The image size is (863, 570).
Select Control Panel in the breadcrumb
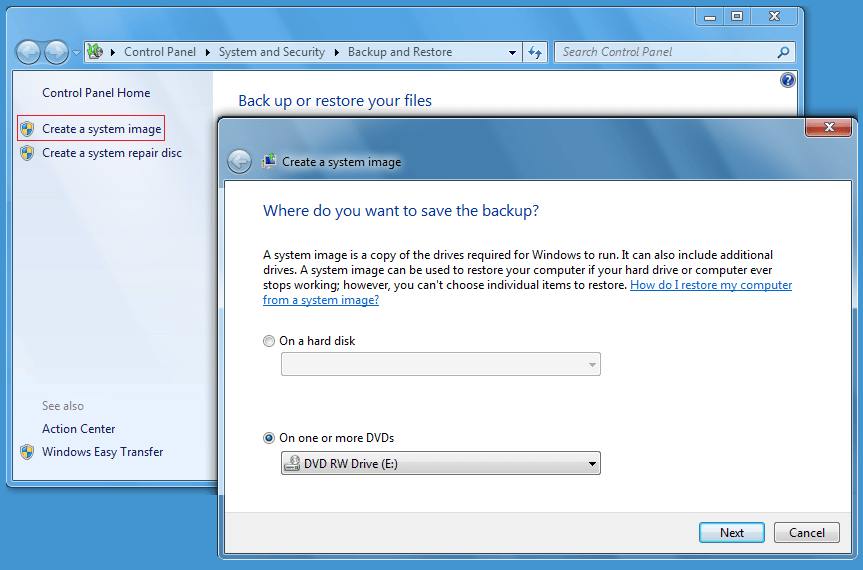pyautogui.click(x=160, y=52)
